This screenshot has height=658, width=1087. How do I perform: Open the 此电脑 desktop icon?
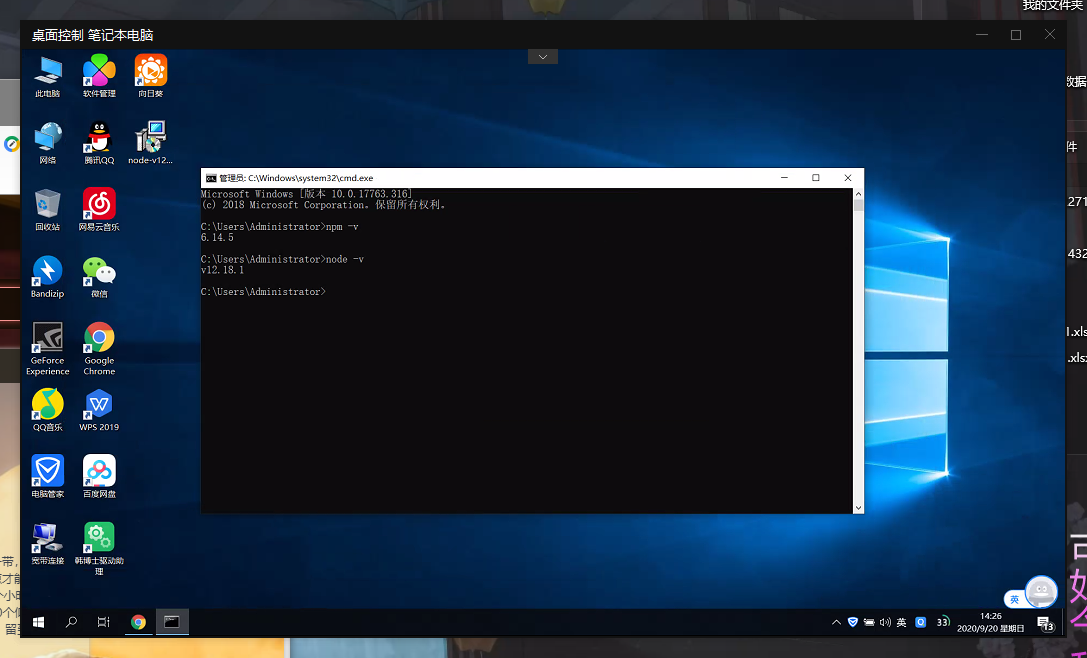[48, 71]
